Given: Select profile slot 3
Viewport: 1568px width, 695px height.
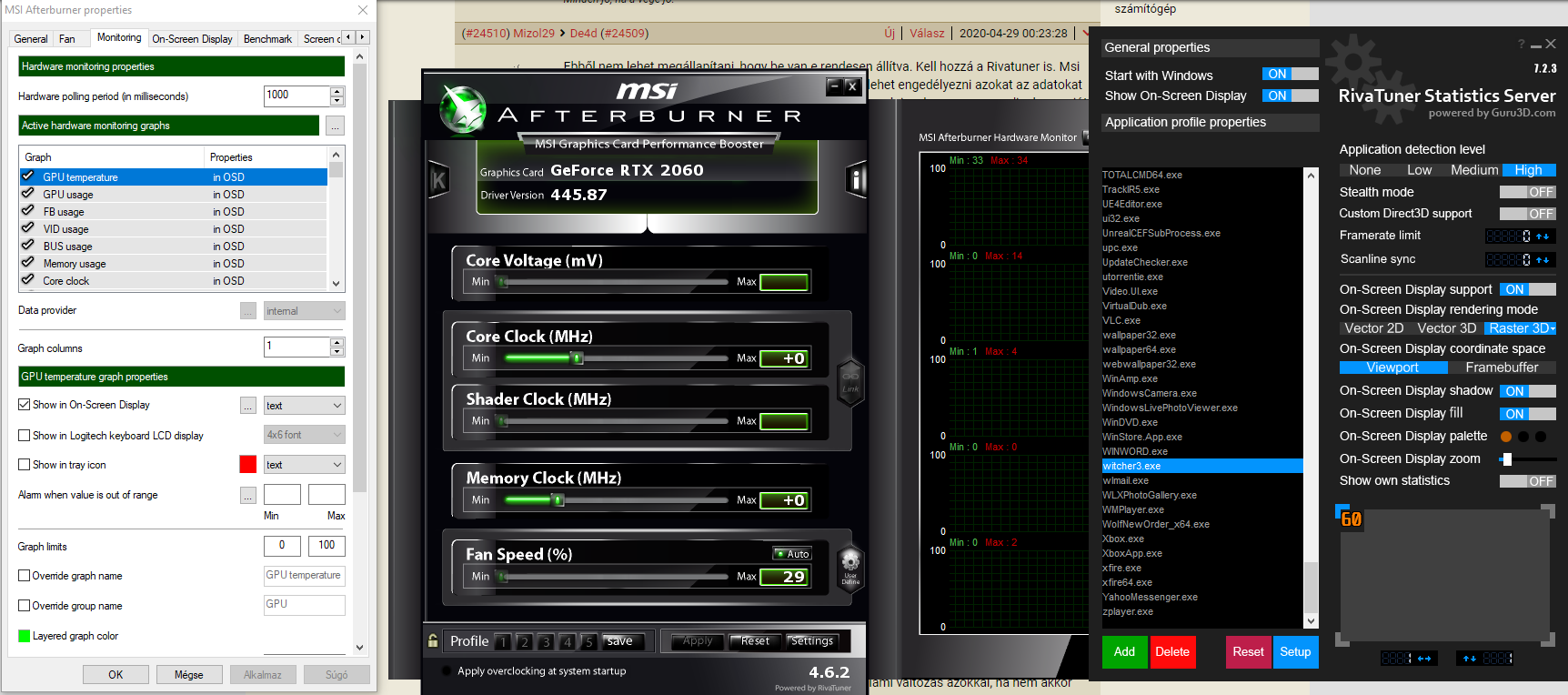Looking at the screenshot, I should click(546, 641).
